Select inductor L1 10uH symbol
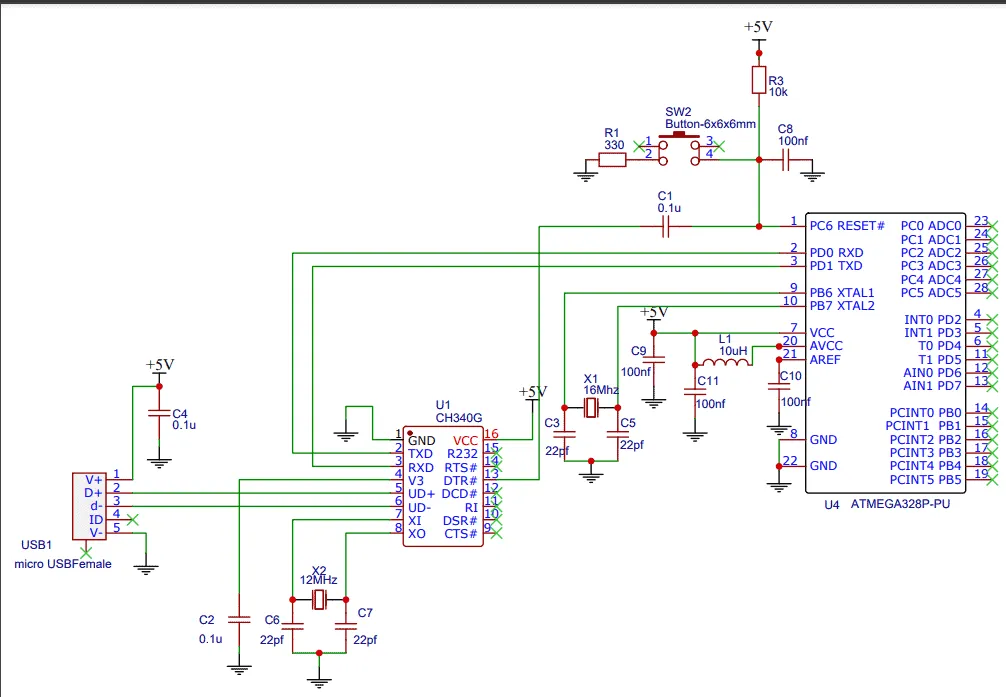1006x697 pixels. 726,361
